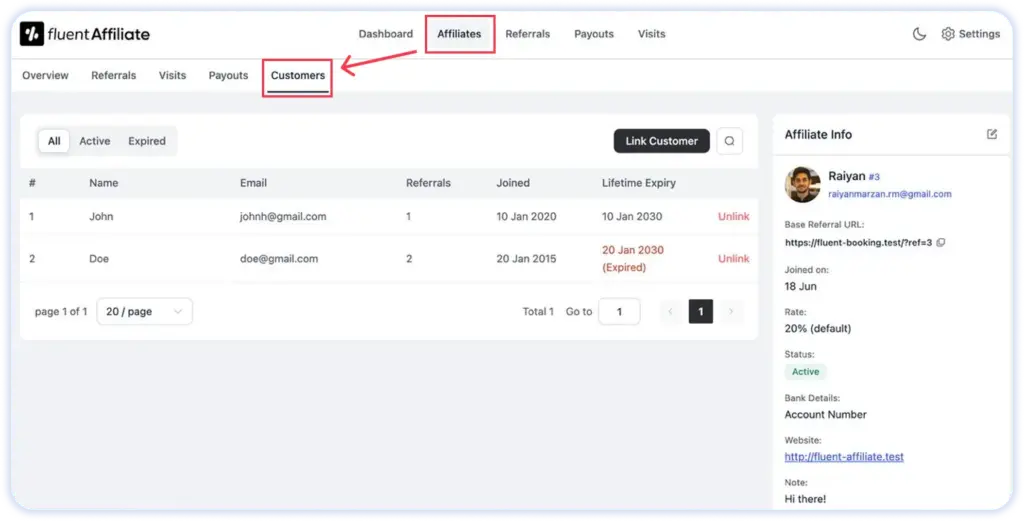Click Raiyan's profile avatar
Image resolution: width=1024 pixels, height=521 pixels.
tap(803, 185)
